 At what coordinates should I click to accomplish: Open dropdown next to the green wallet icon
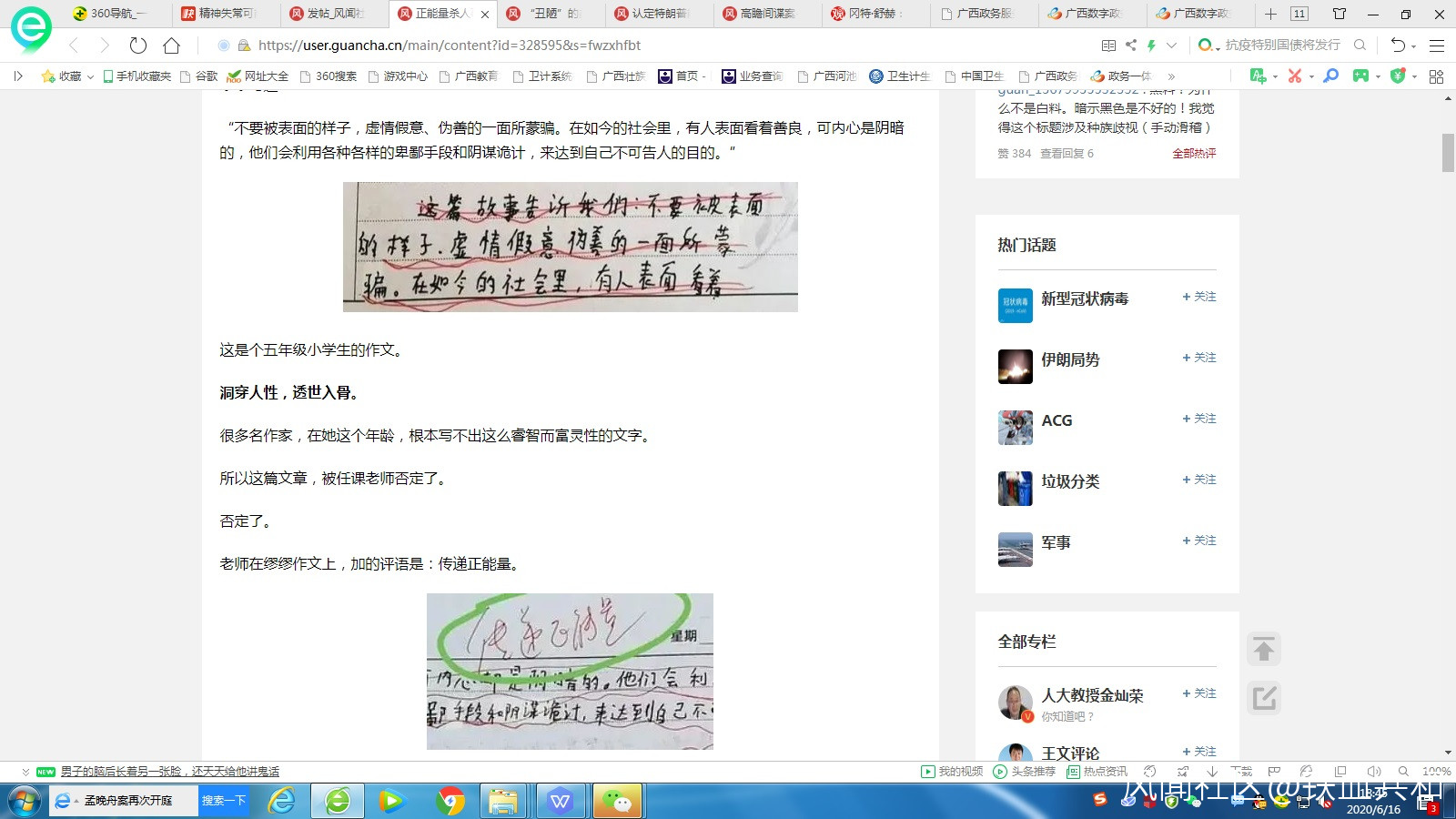1414,77
